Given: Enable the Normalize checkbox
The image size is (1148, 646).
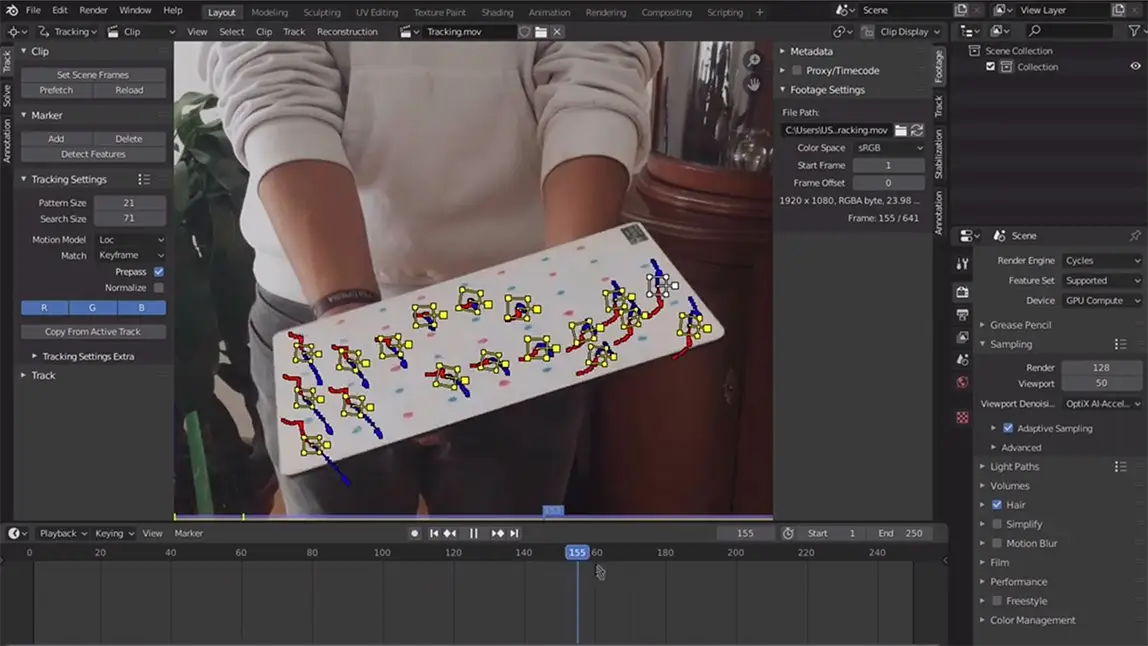Looking at the screenshot, I should [158, 288].
